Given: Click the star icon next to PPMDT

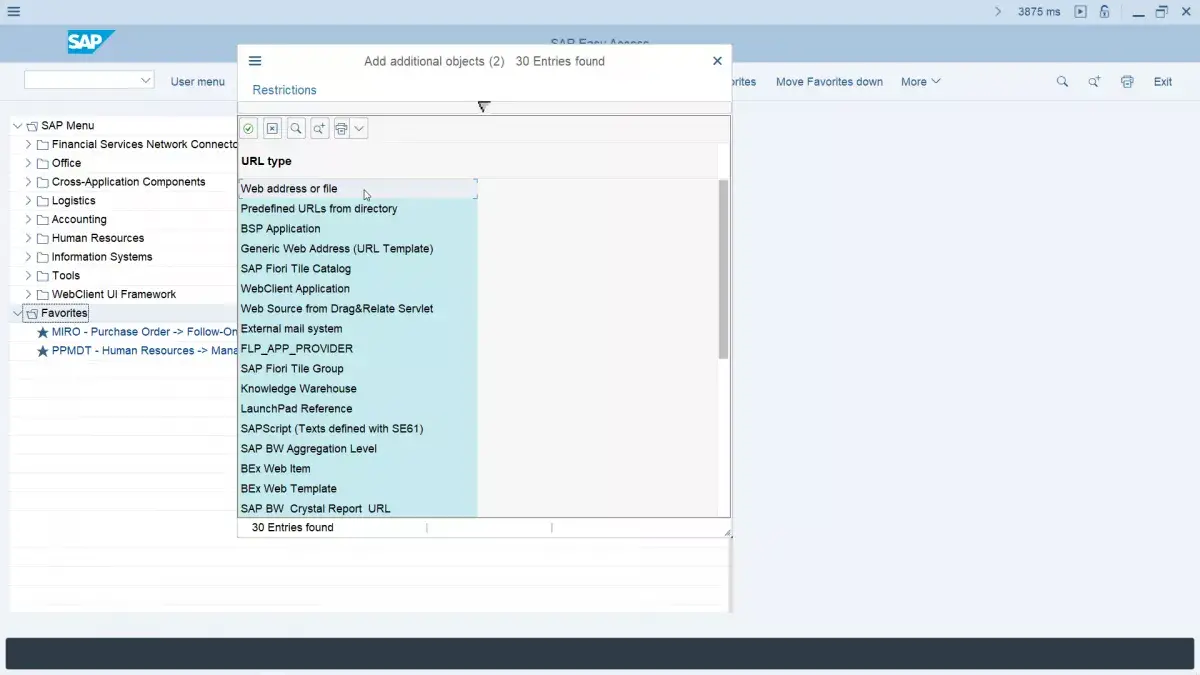Looking at the screenshot, I should [x=42, y=351].
